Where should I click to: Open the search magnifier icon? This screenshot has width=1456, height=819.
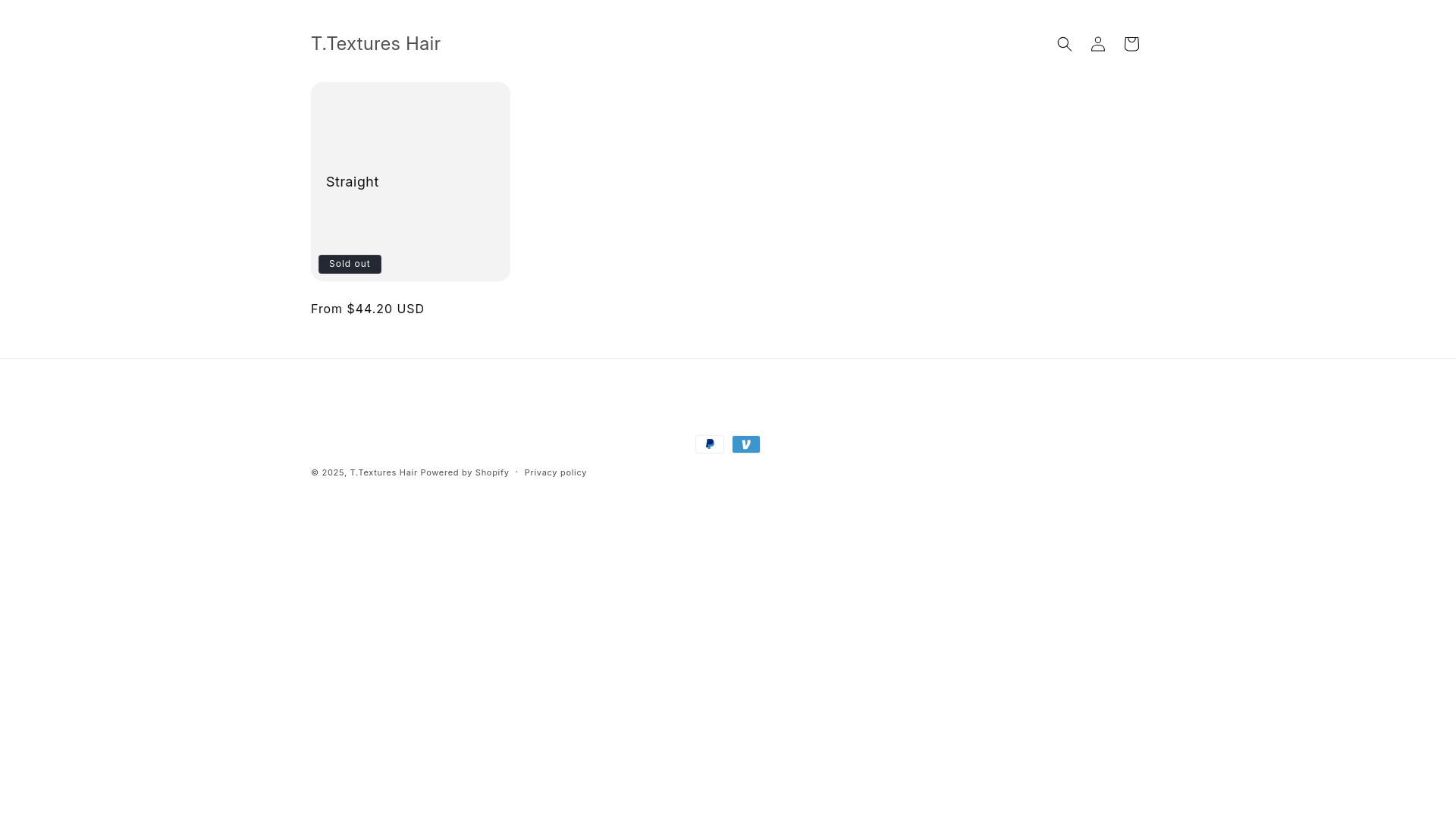[x=1064, y=44]
